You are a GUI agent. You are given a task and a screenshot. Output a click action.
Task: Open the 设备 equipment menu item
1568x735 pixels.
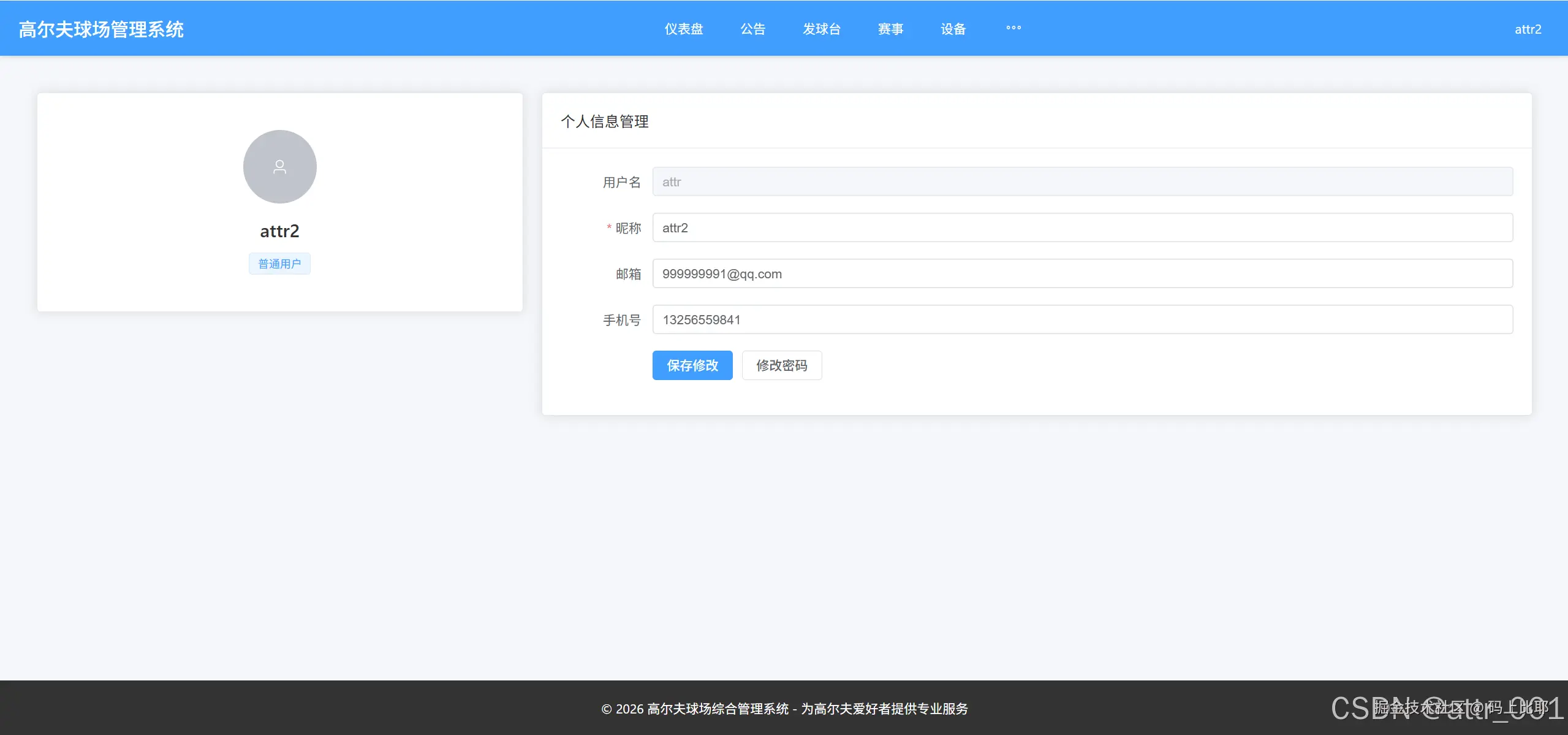point(953,29)
